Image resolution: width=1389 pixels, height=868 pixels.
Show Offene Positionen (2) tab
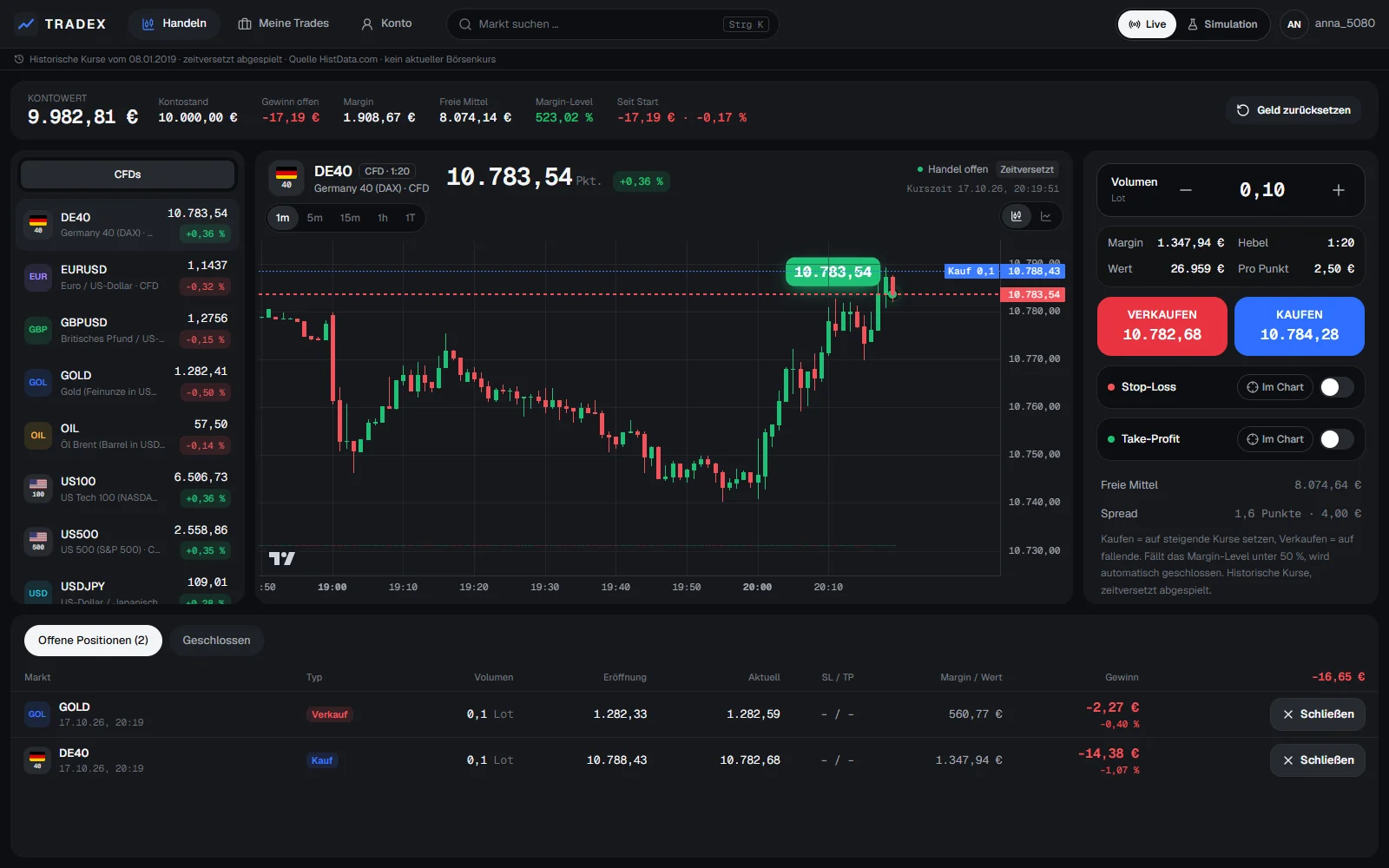93,641
